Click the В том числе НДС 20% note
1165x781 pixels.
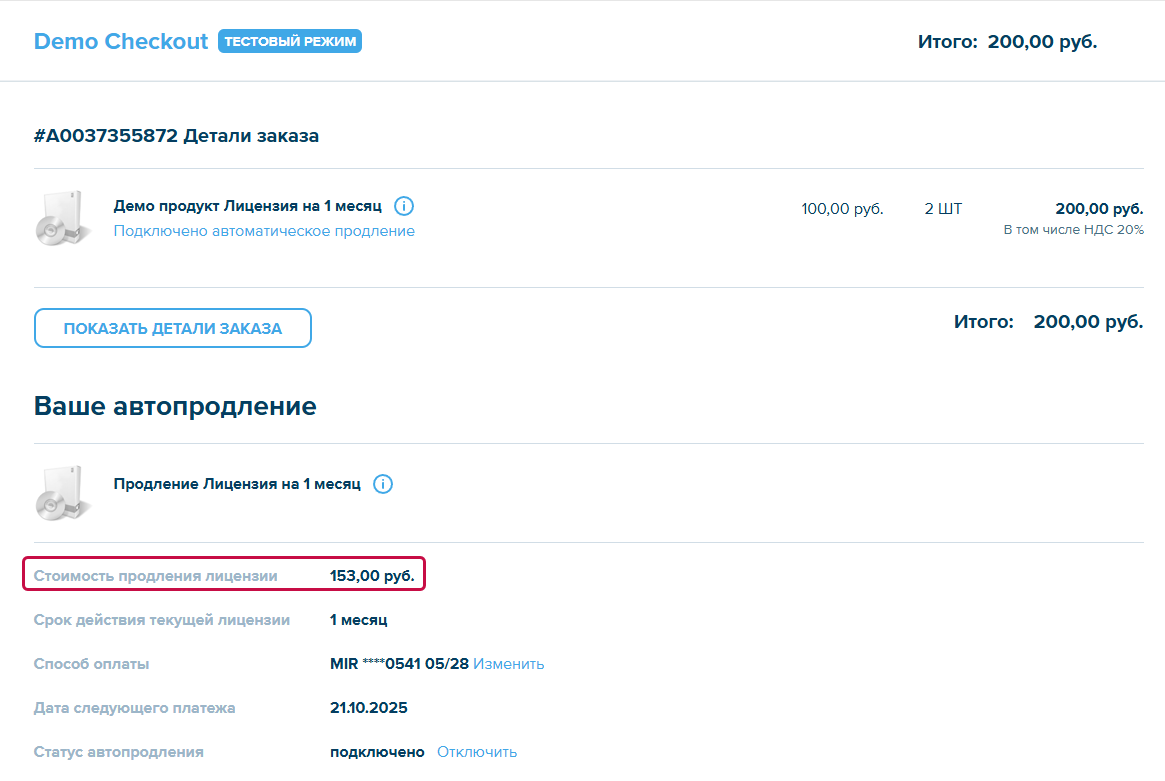[x=1073, y=230]
